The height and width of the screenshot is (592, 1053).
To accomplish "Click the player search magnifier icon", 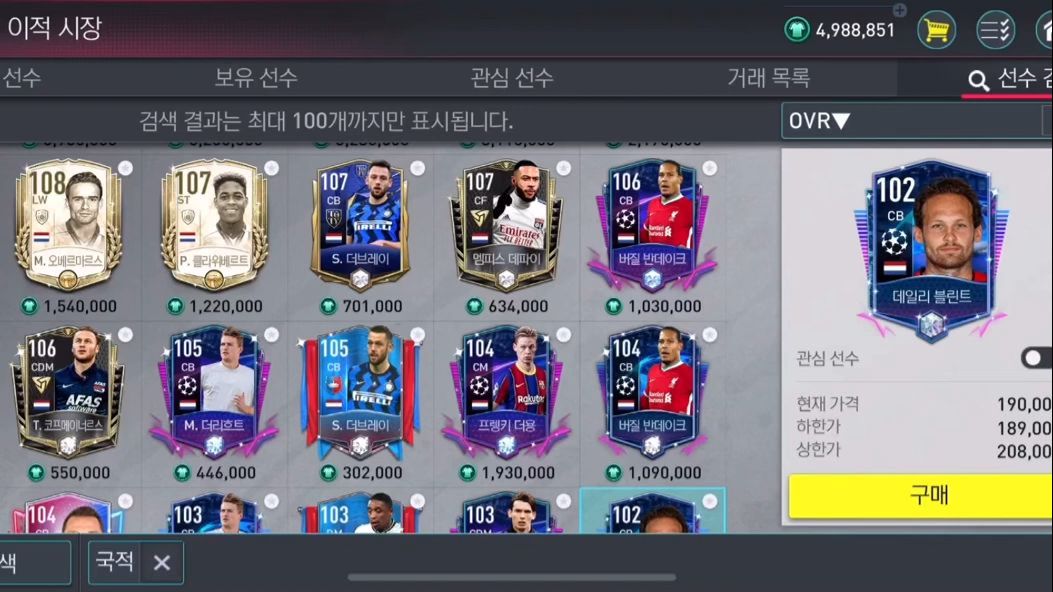I will pos(978,81).
